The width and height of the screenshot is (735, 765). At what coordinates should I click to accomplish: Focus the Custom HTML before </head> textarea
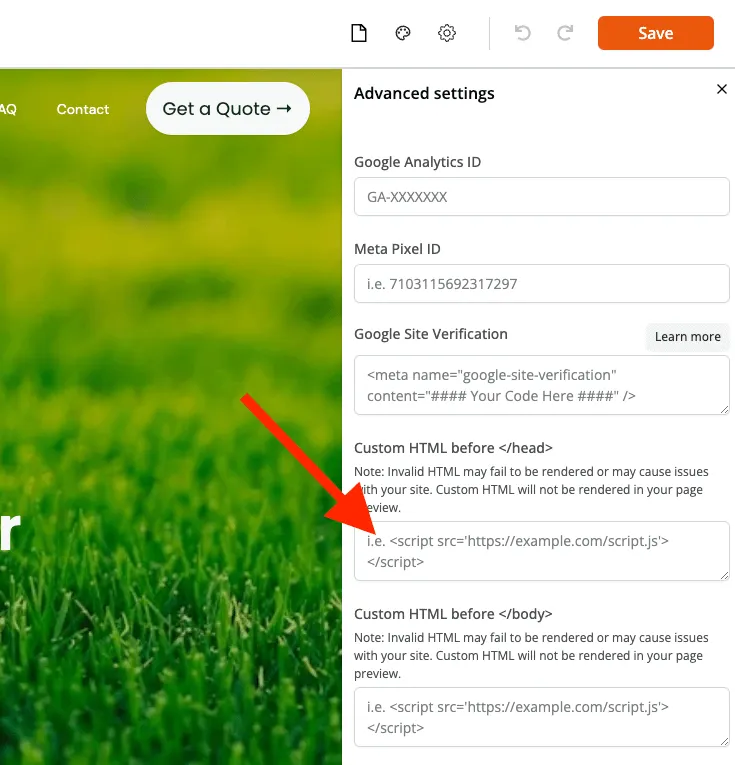(541, 551)
